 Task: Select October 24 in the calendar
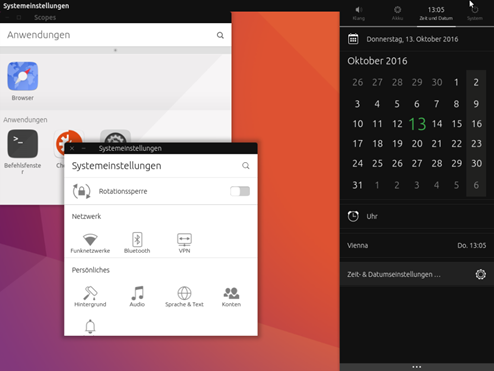(357, 163)
